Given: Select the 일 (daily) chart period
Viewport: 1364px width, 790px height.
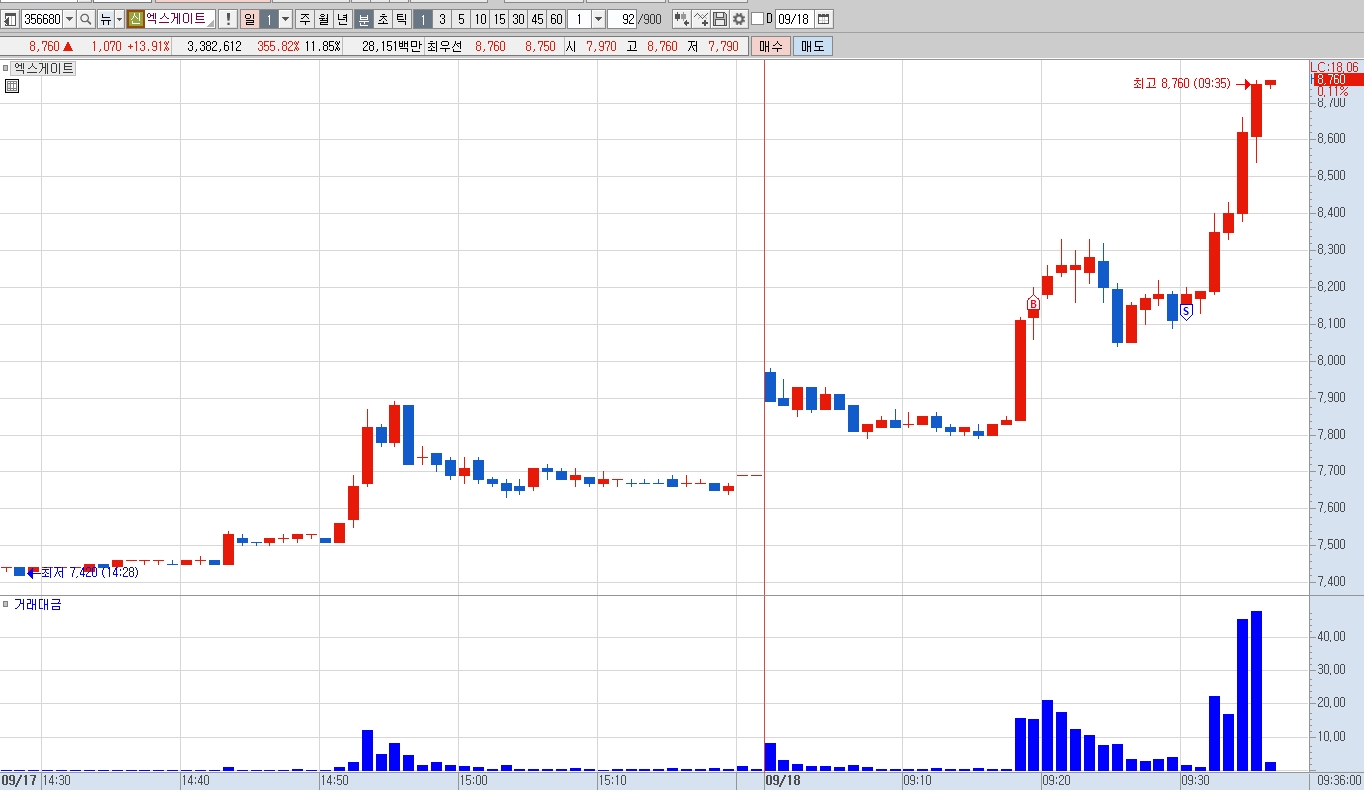Looking at the screenshot, I should 249,19.
